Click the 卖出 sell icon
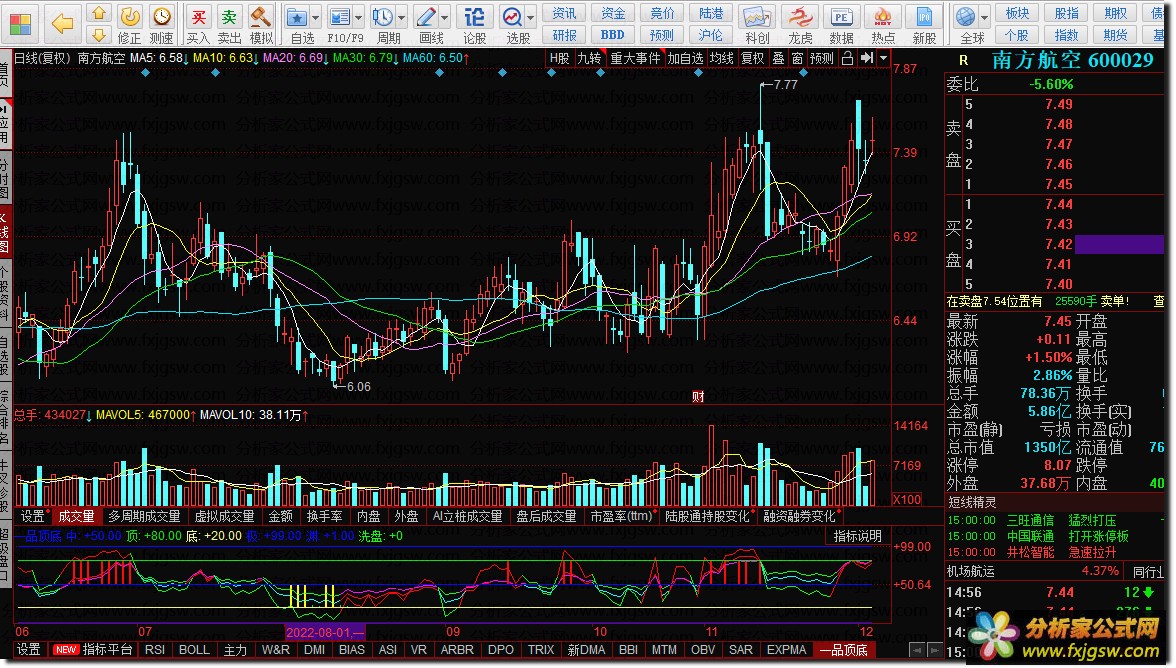 click(x=229, y=16)
